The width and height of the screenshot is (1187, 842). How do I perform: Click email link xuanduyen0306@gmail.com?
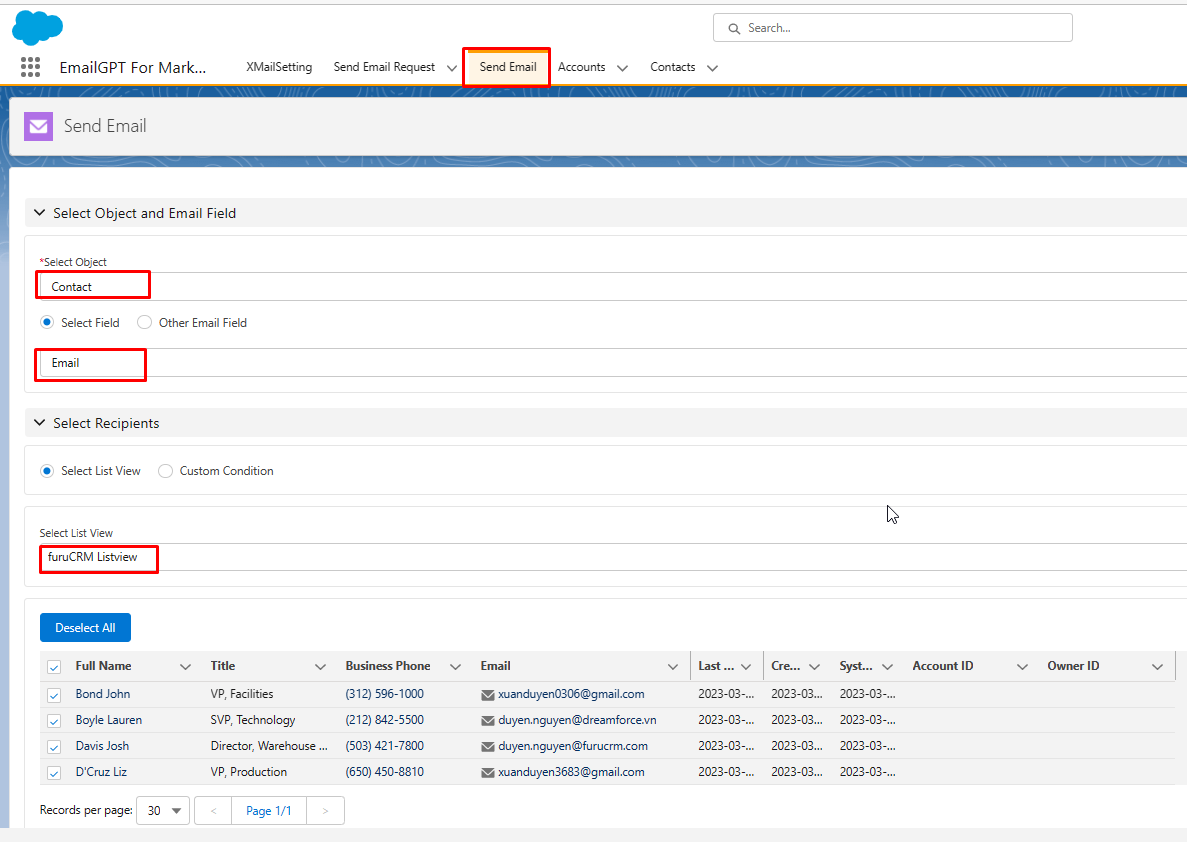coord(572,694)
